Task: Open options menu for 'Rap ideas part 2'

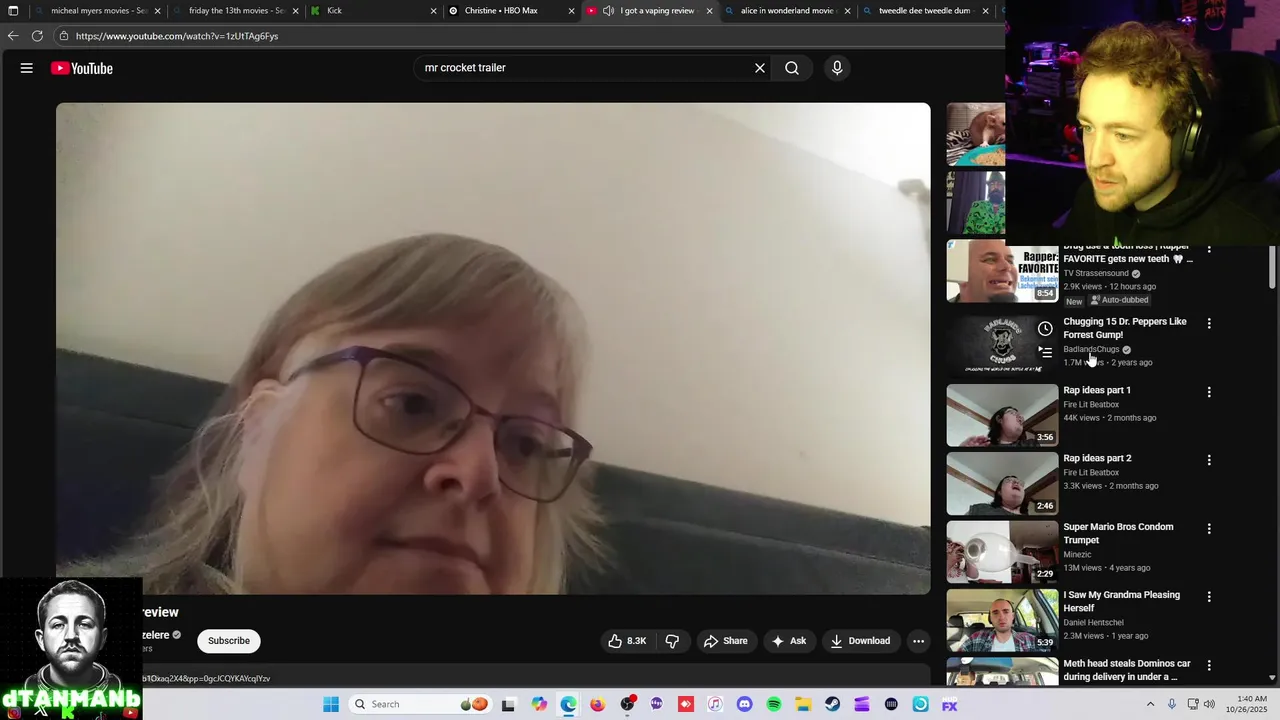Action: [x=1209, y=460]
